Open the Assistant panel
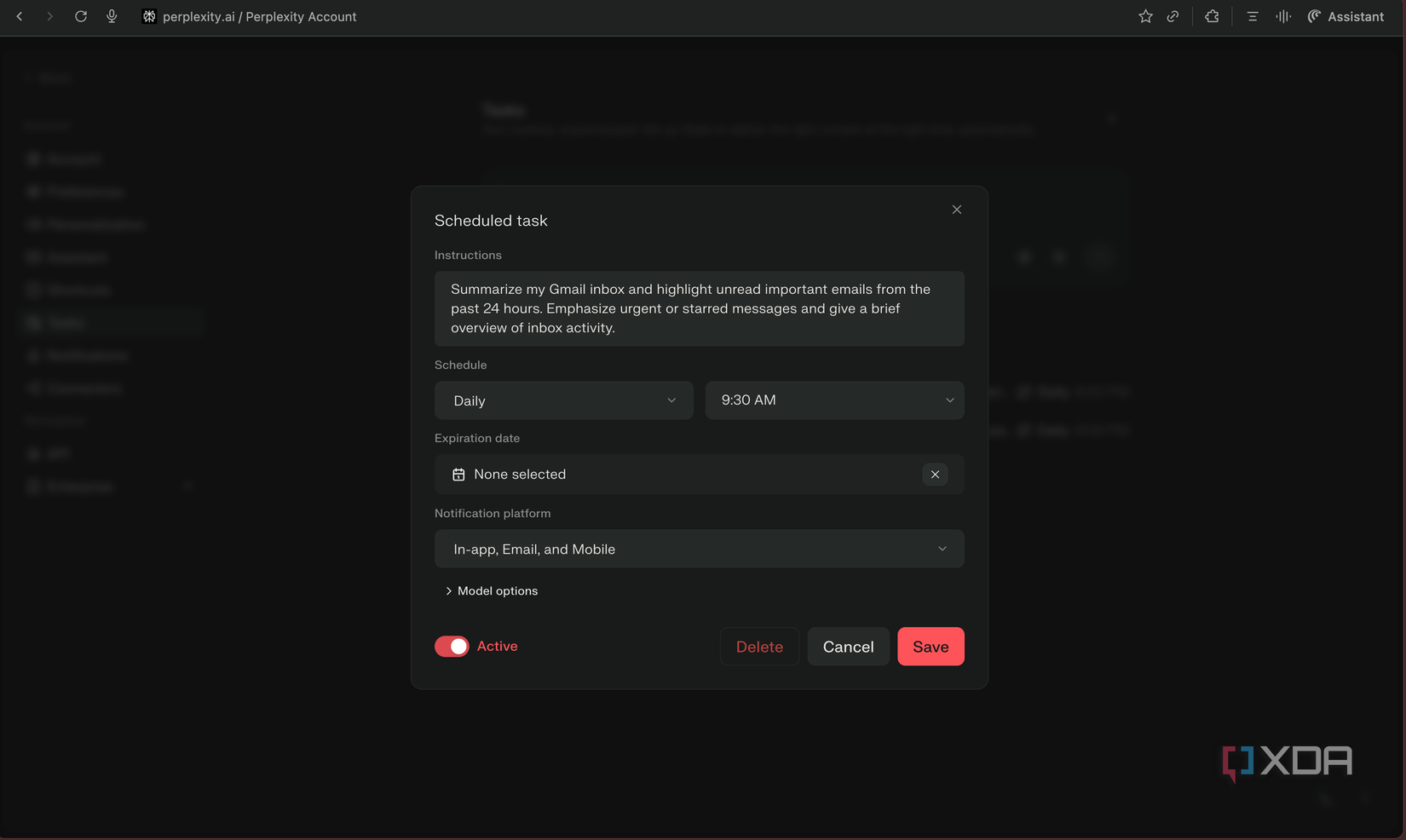This screenshot has height=840, width=1406. click(1346, 16)
